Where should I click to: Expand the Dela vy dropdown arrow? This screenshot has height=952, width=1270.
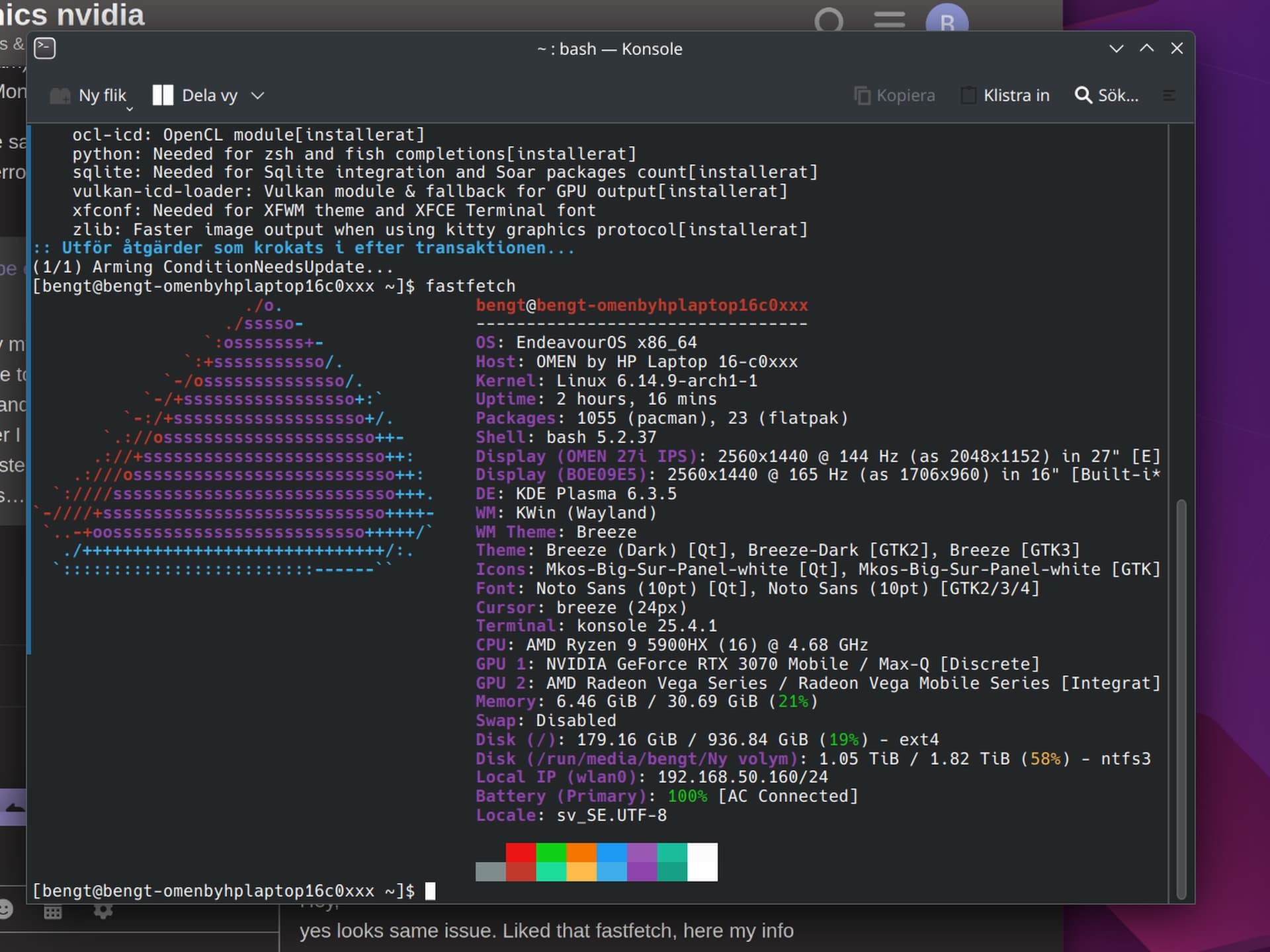click(x=258, y=96)
